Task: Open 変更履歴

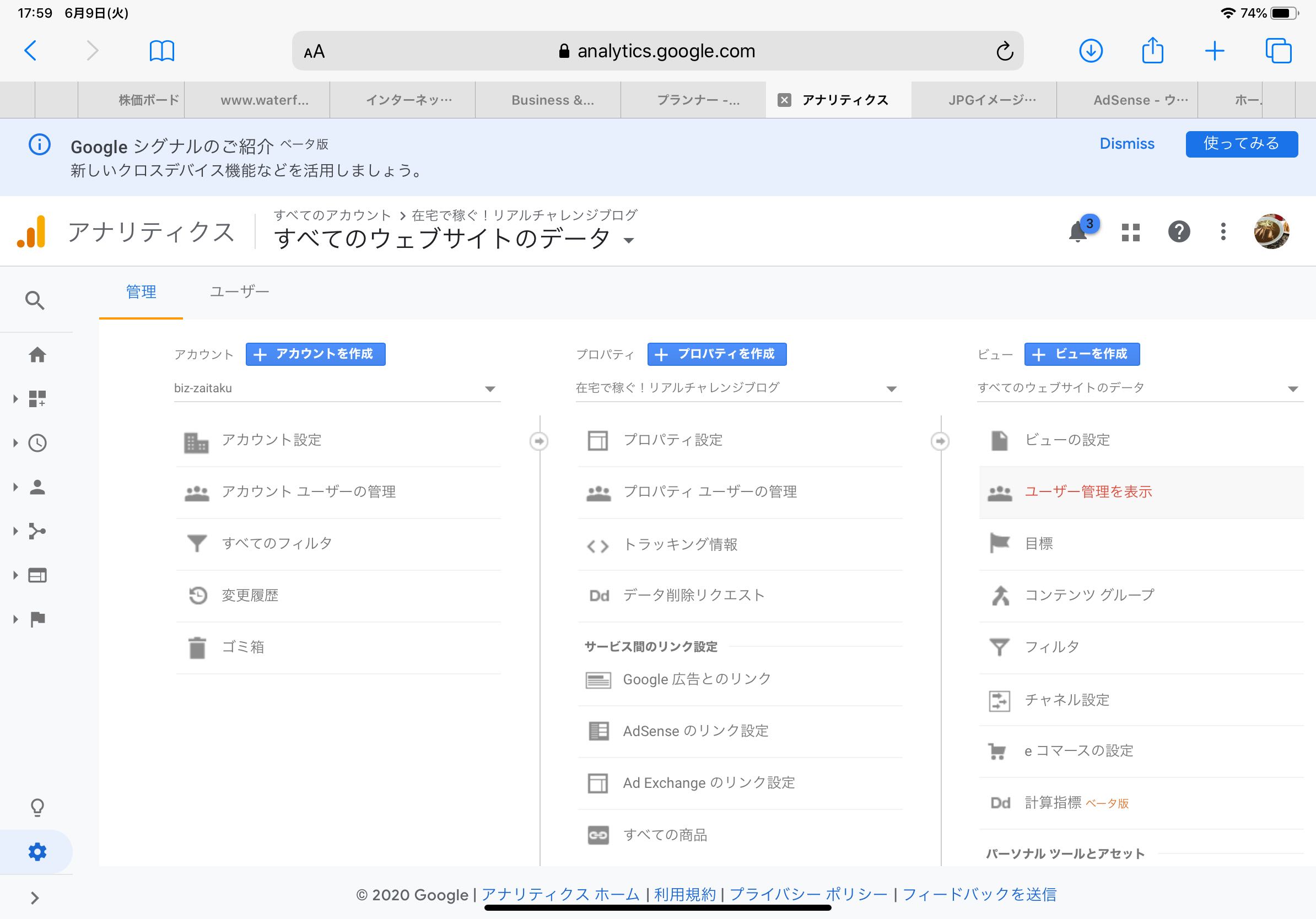Action: click(338, 596)
